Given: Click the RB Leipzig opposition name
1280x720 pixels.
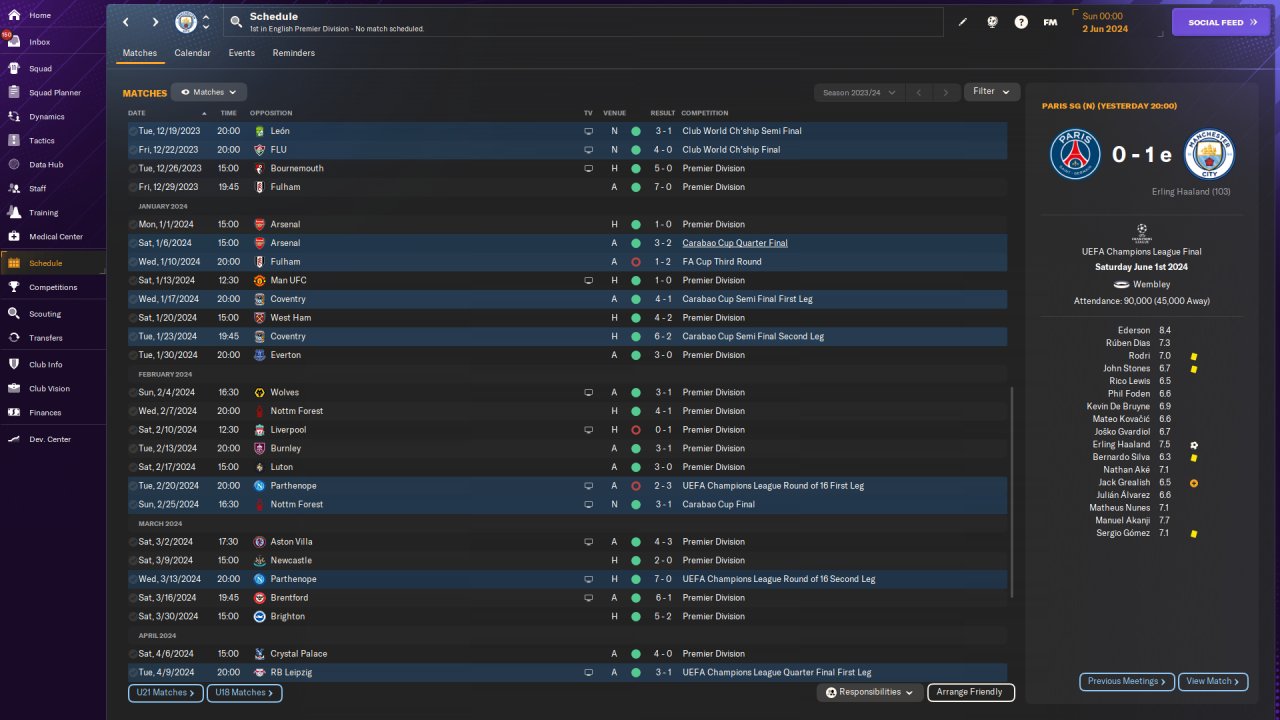Looking at the screenshot, I should click(291, 673).
